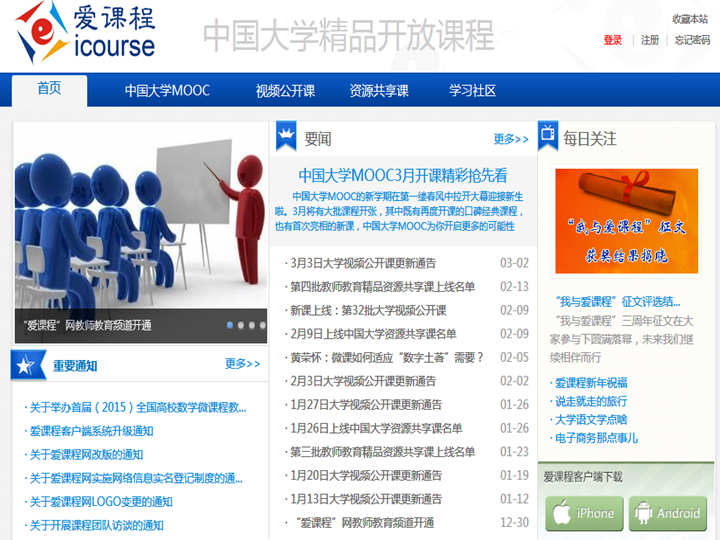Go to the 资源共享课 tab
The height and width of the screenshot is (540, 720).
pos(379,90)
